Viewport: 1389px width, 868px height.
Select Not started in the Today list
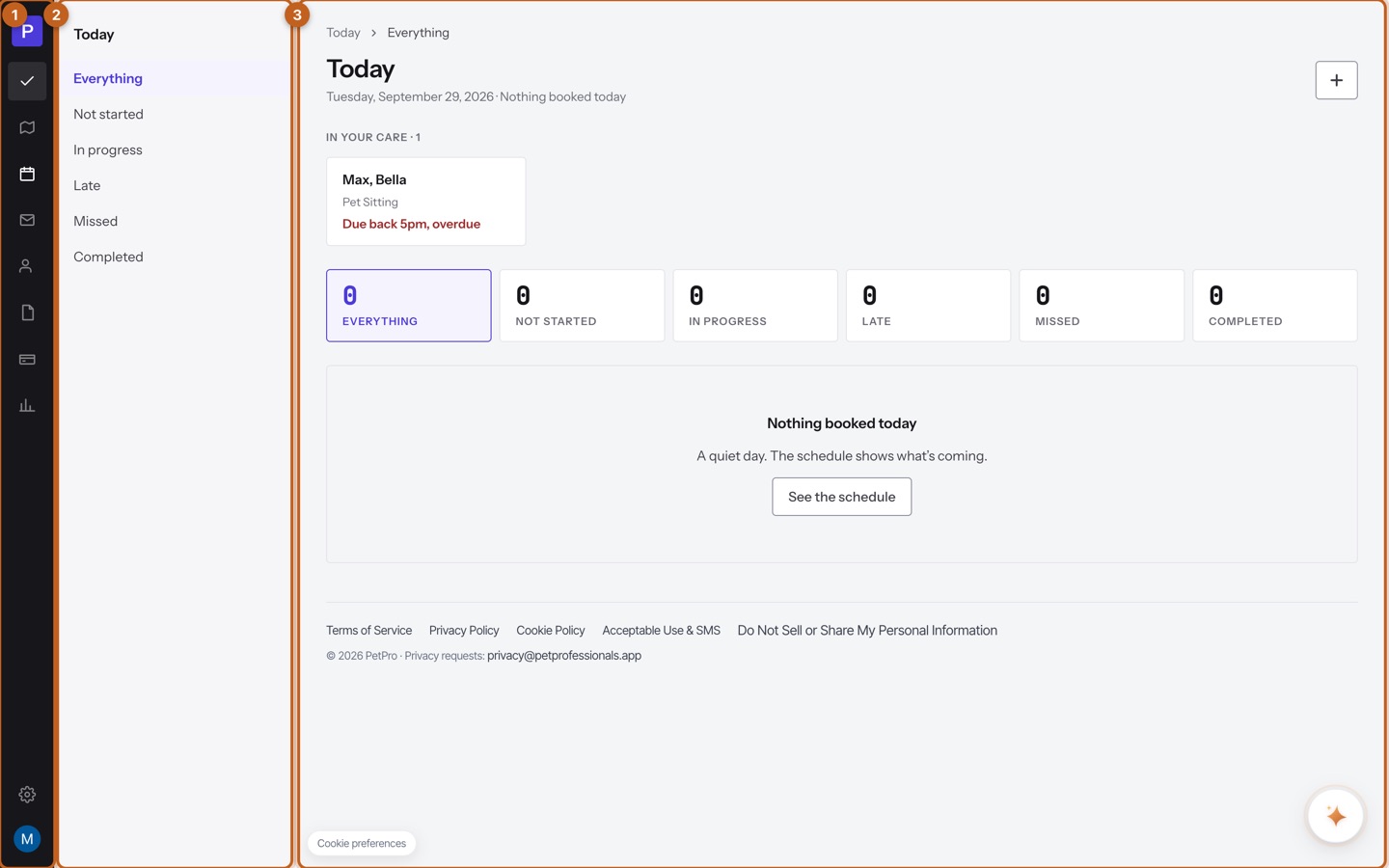tap(174, 114)
